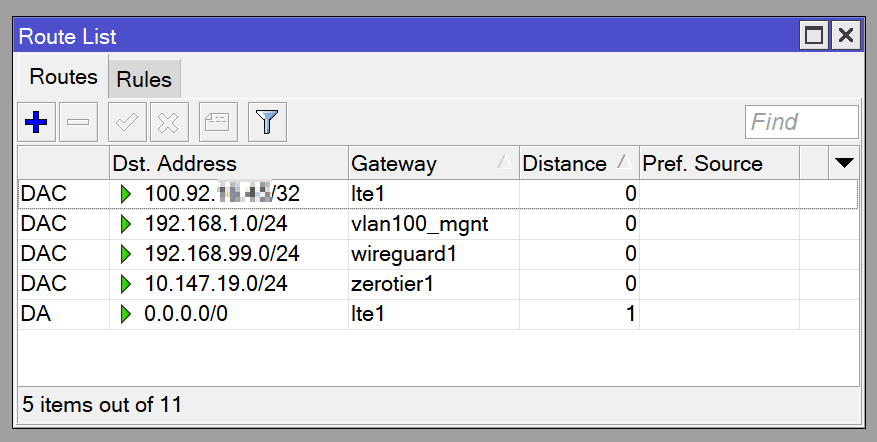Click the minus Remove route icon
This screenshot has height=442, width=877.
(x=78, y=123)
